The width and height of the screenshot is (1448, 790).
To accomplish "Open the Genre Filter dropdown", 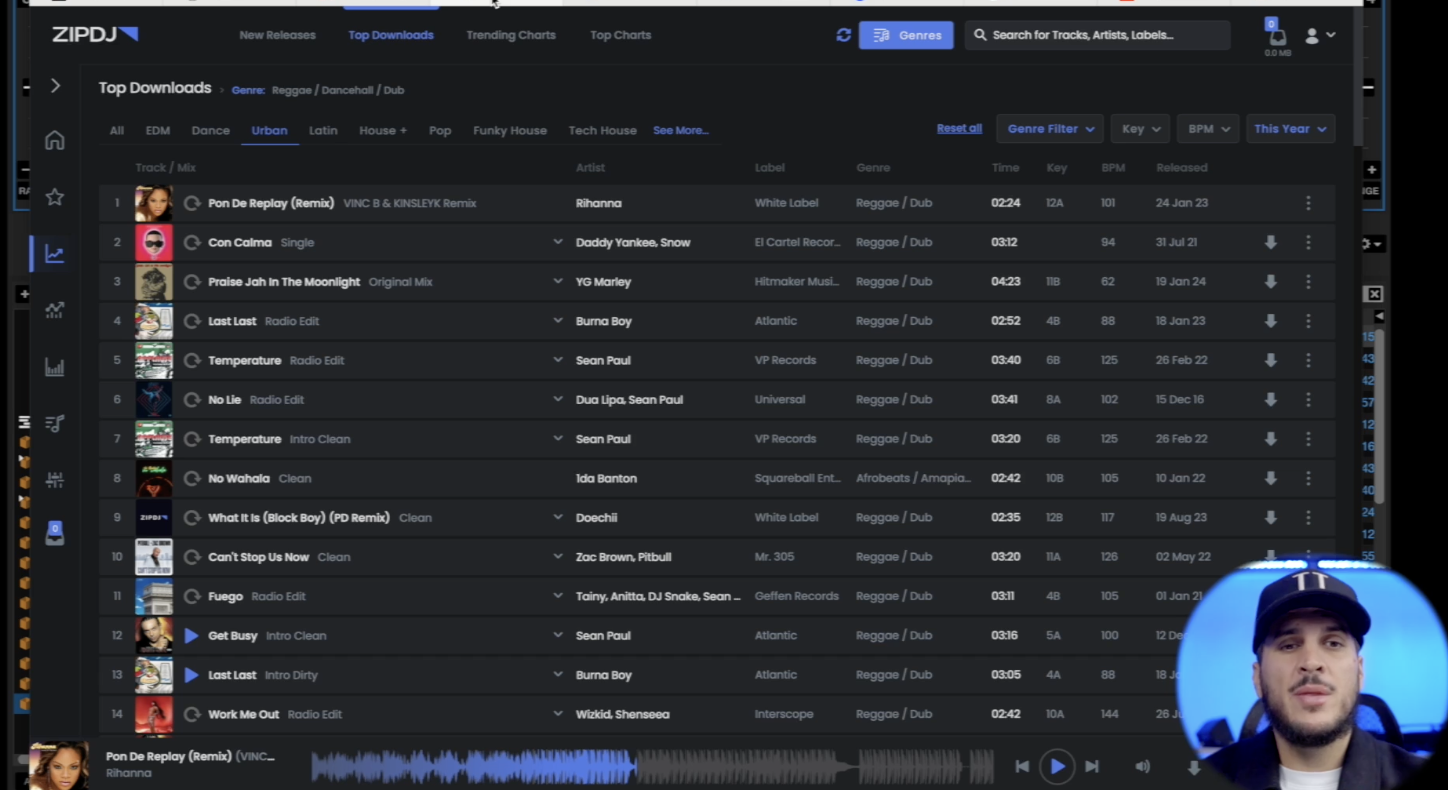I will [x=1050, y=129].
